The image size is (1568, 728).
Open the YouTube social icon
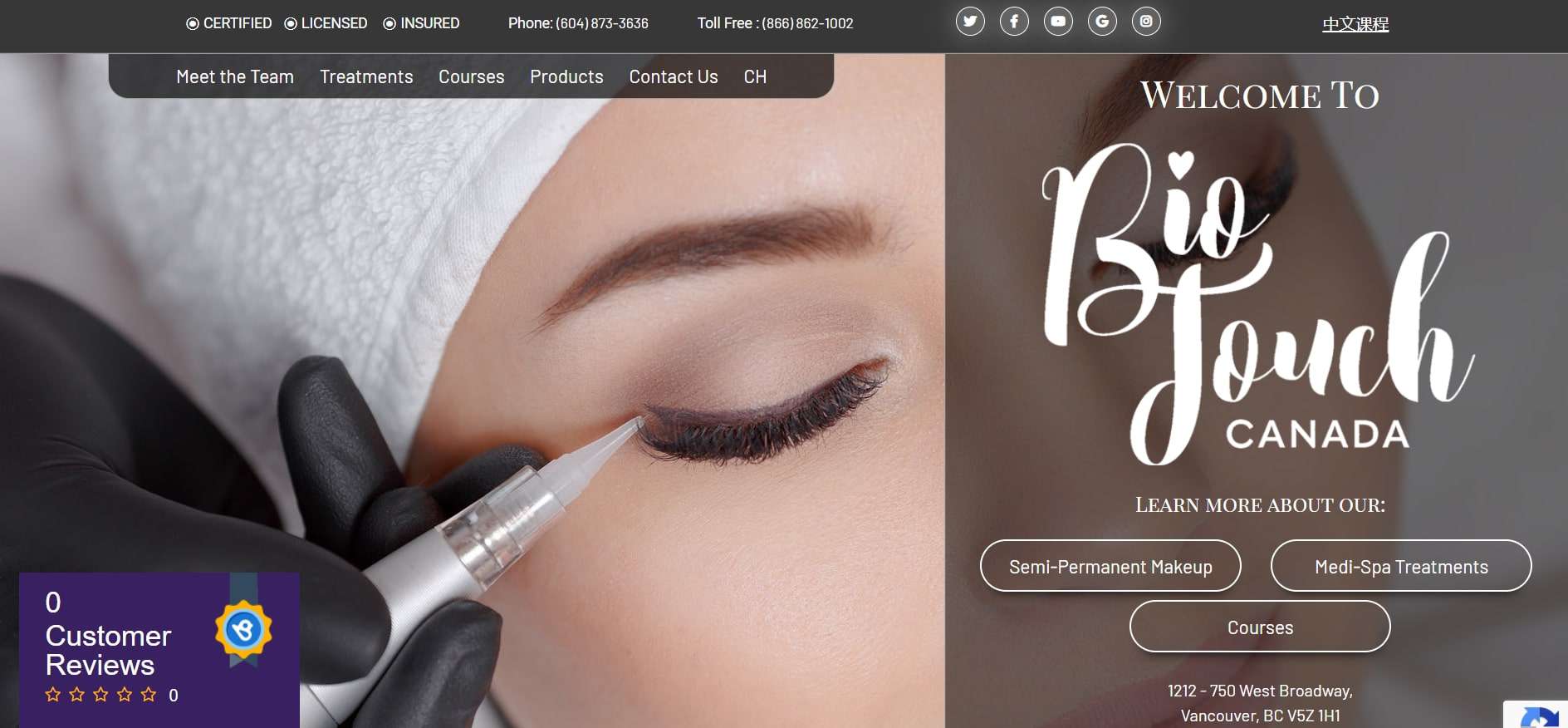point(1058,22)
